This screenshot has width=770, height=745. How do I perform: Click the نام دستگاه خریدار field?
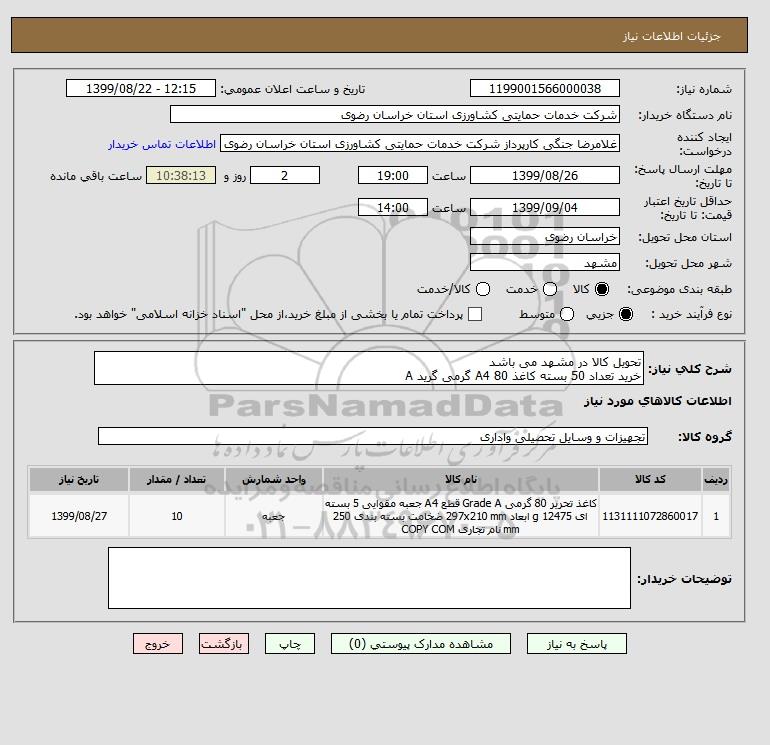point(395,114)
